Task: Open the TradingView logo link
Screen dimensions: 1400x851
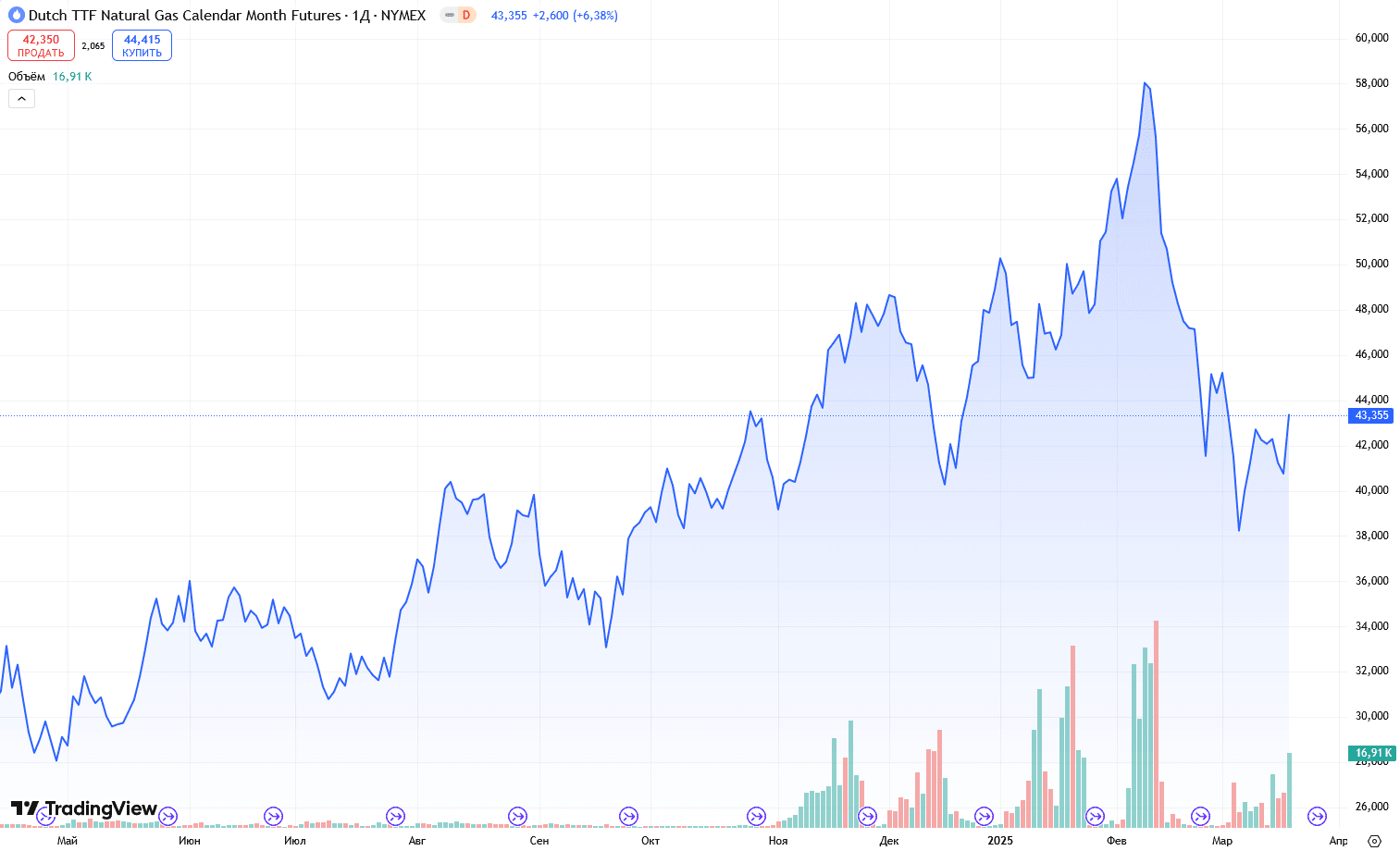Action: tap(84, 808)
